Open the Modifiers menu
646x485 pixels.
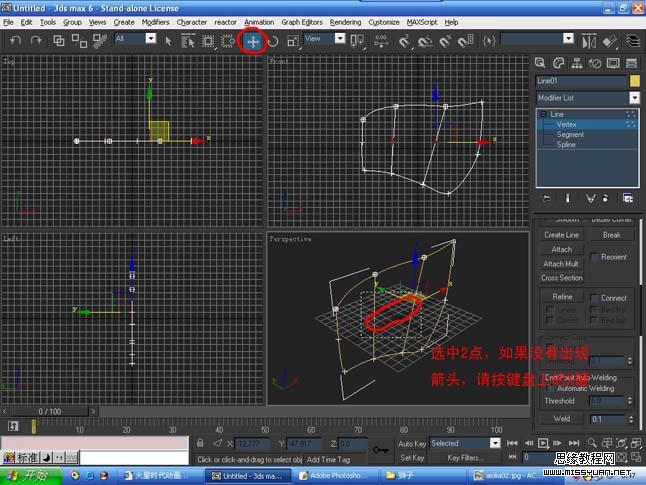[x=155, y=22]
